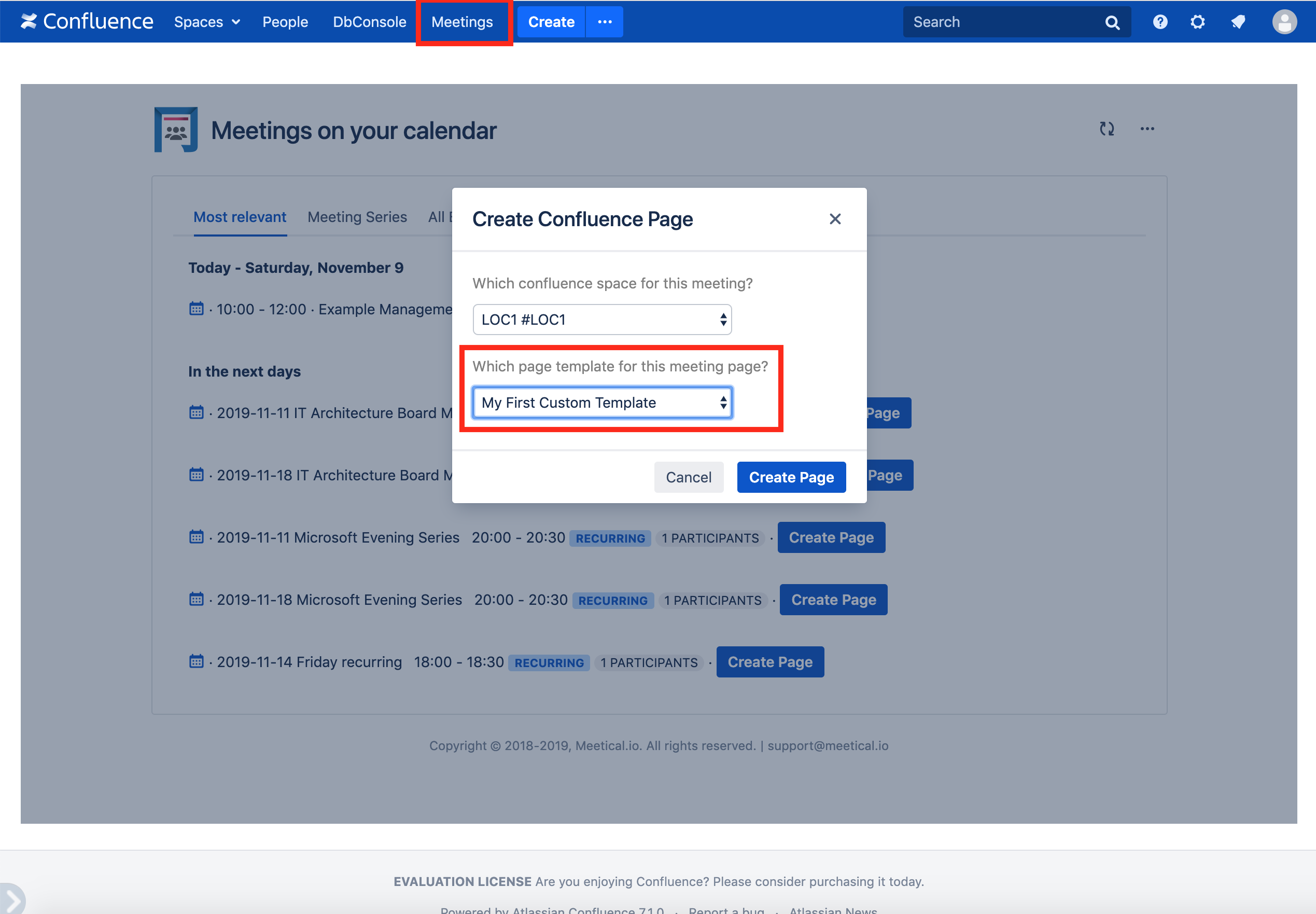Click Which confluence space for this meeting label
Image resolution: width=1316 pixels, height=914 pixels.
pyautogui.click(x=612, y=283)
